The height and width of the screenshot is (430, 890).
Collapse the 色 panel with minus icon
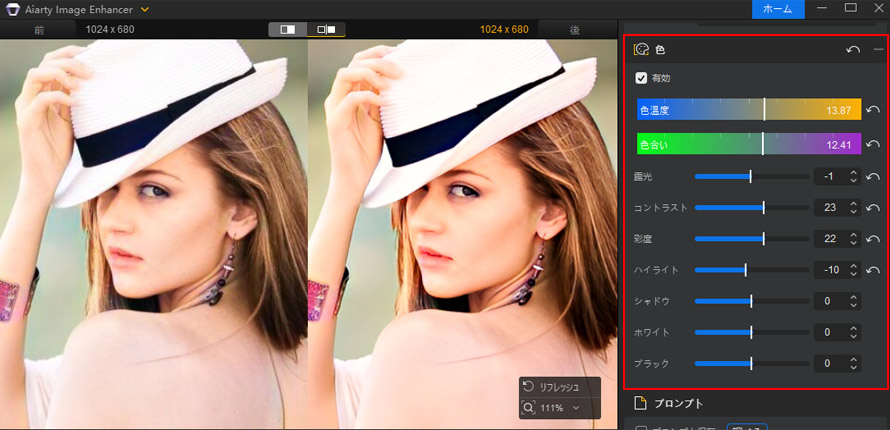[x=879, y=50]
